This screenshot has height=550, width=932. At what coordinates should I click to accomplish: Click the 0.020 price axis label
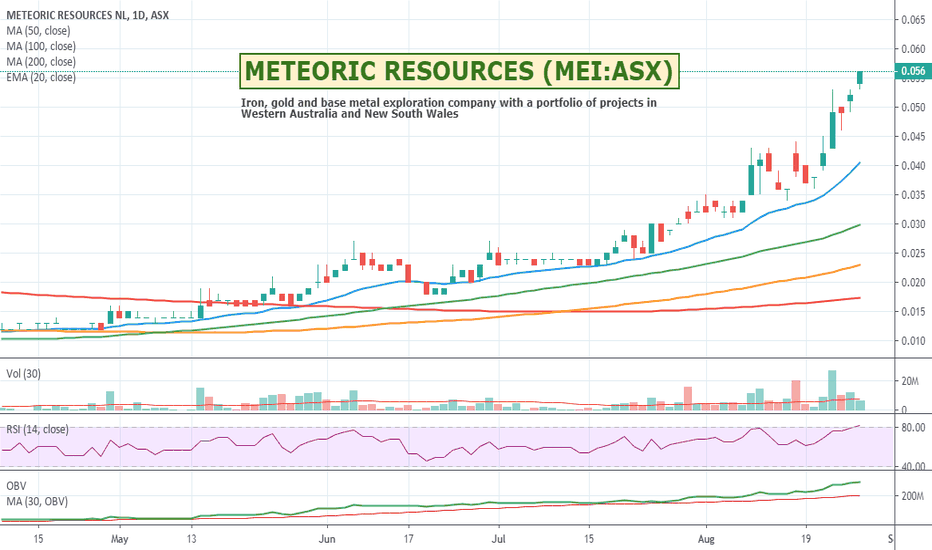913,282
